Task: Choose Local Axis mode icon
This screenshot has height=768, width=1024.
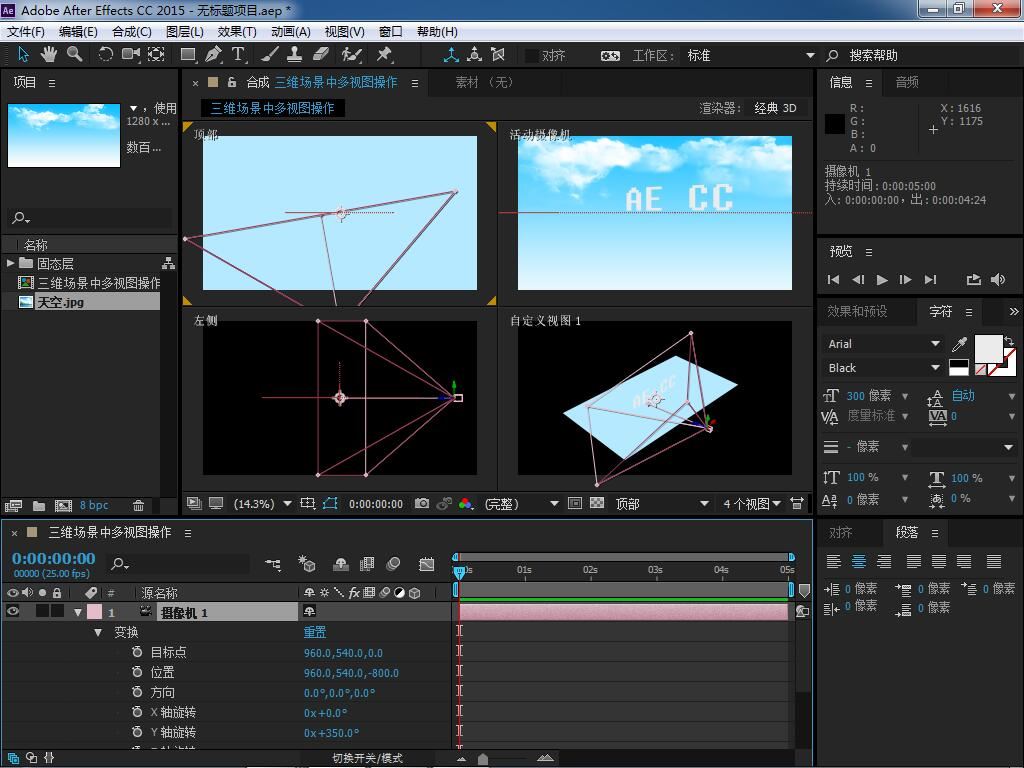Action: pos(451,55)
